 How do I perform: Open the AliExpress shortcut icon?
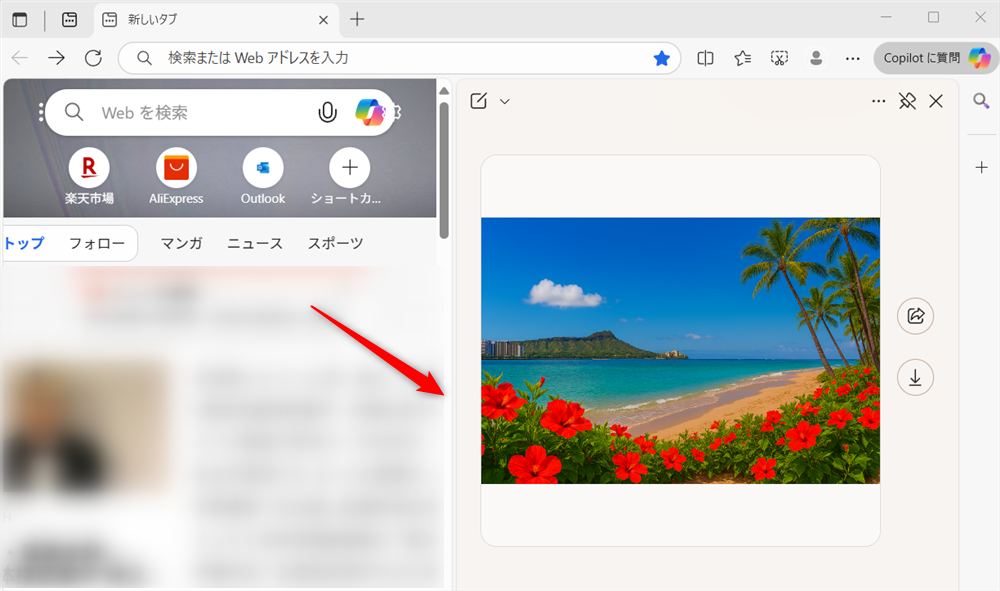coord(175,169)
